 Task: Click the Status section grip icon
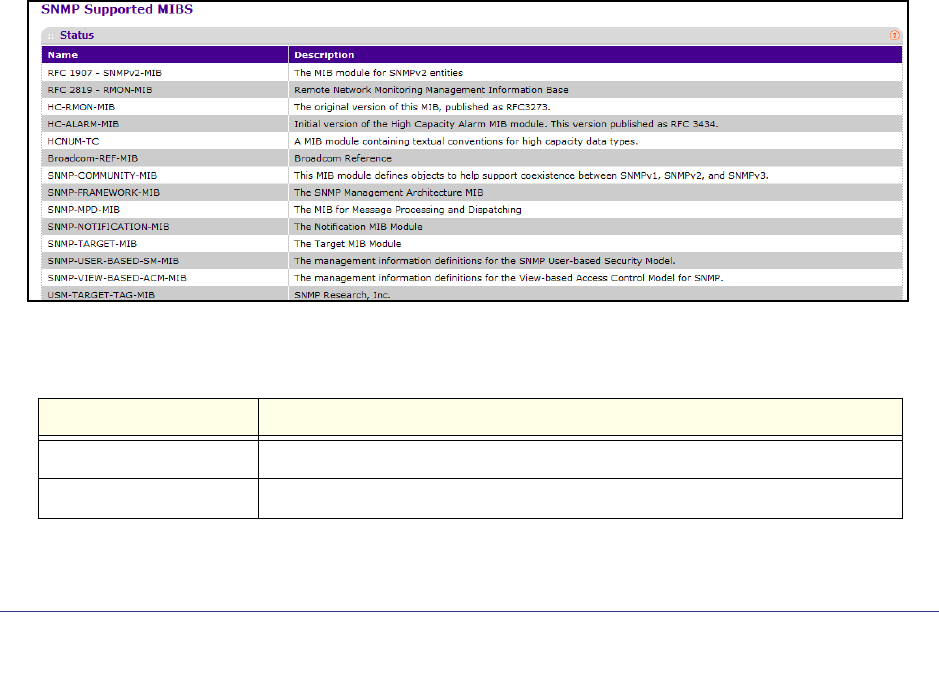(51, 36)
